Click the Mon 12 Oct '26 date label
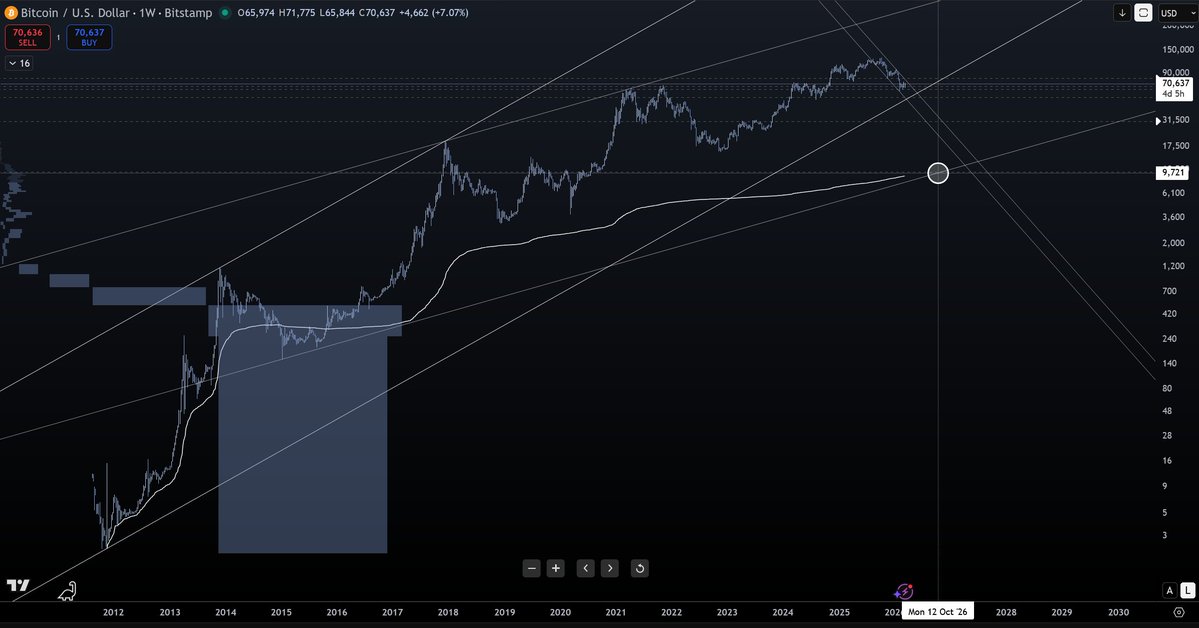Screen dimensions: 1199x628 coord(937,612)
